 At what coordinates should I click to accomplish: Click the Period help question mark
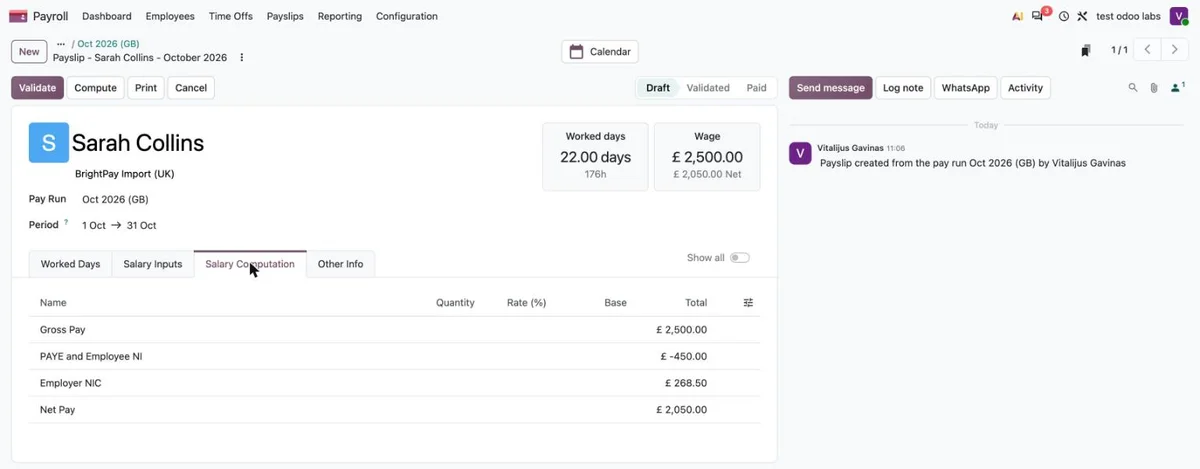[67, 223]
